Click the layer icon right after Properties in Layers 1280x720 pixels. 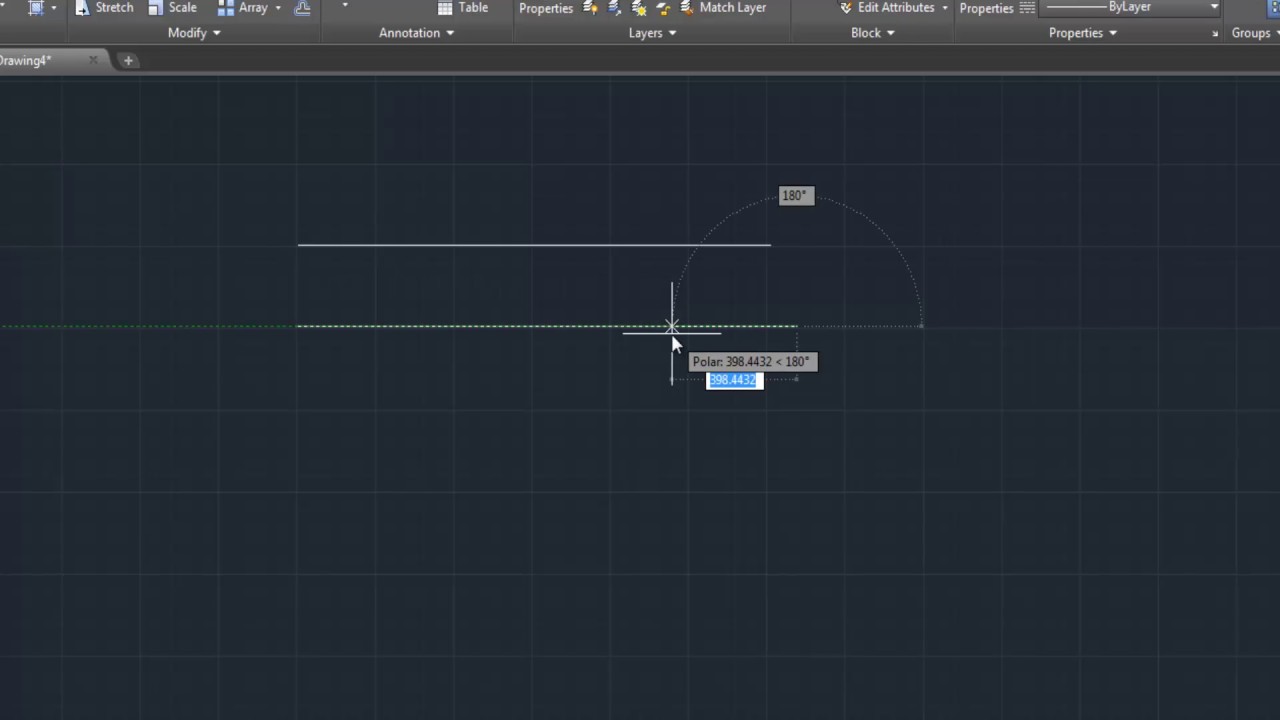[590, 8]
